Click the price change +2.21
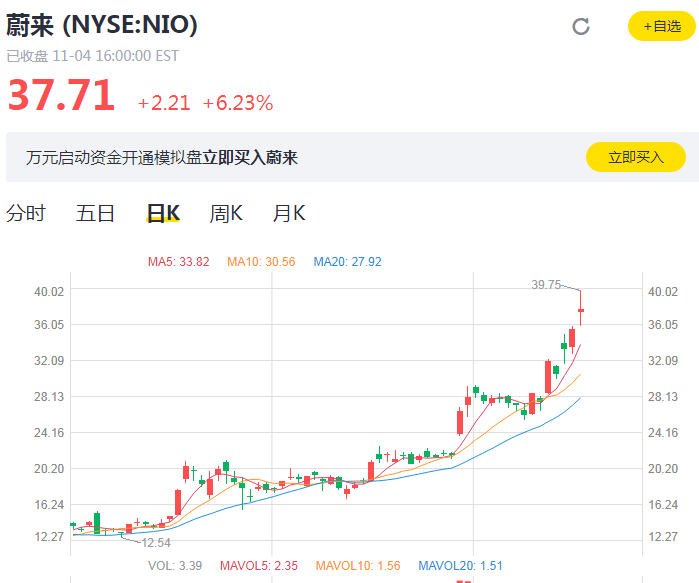 click(164, 103)
